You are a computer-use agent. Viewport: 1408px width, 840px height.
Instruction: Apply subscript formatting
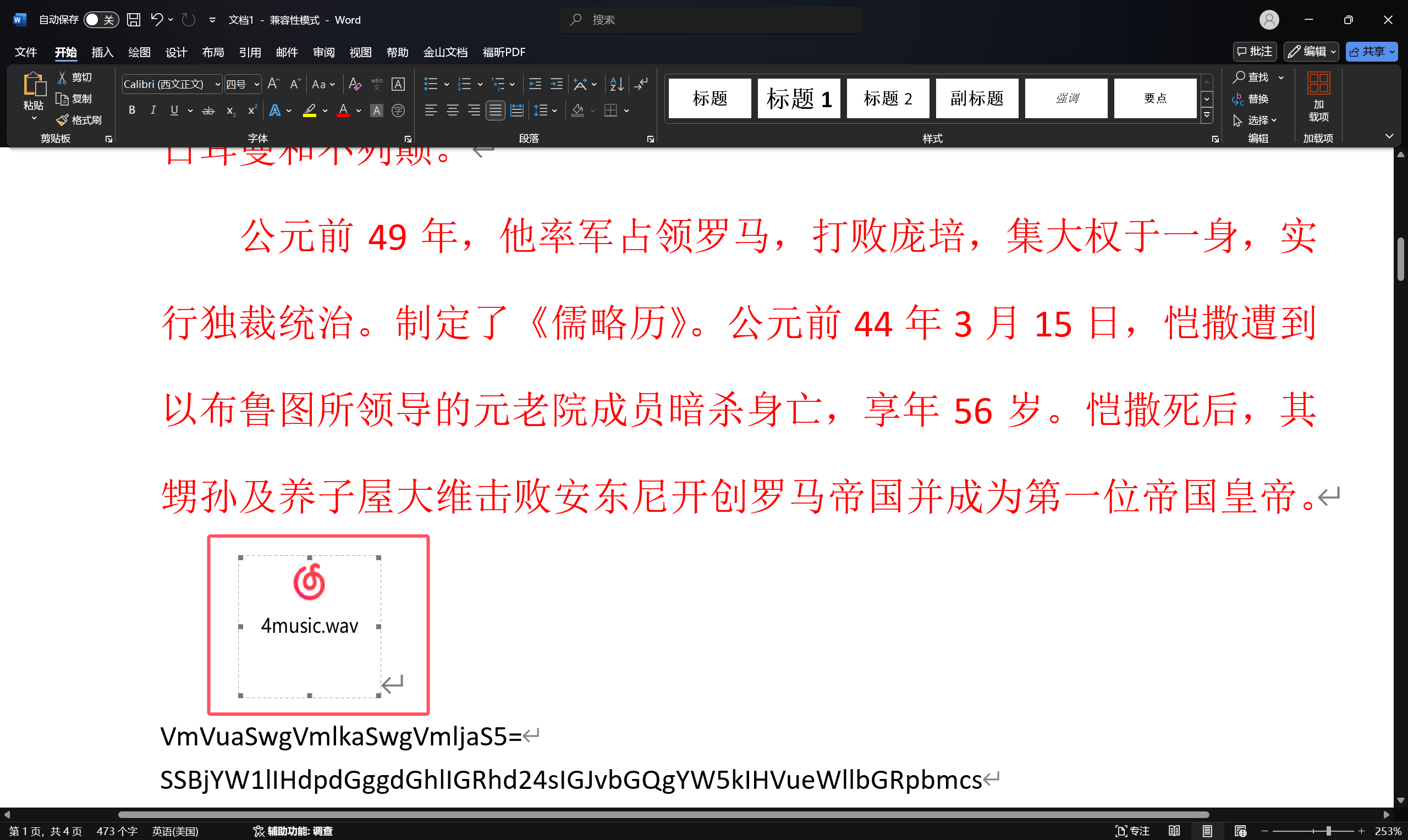coord(230,110)
